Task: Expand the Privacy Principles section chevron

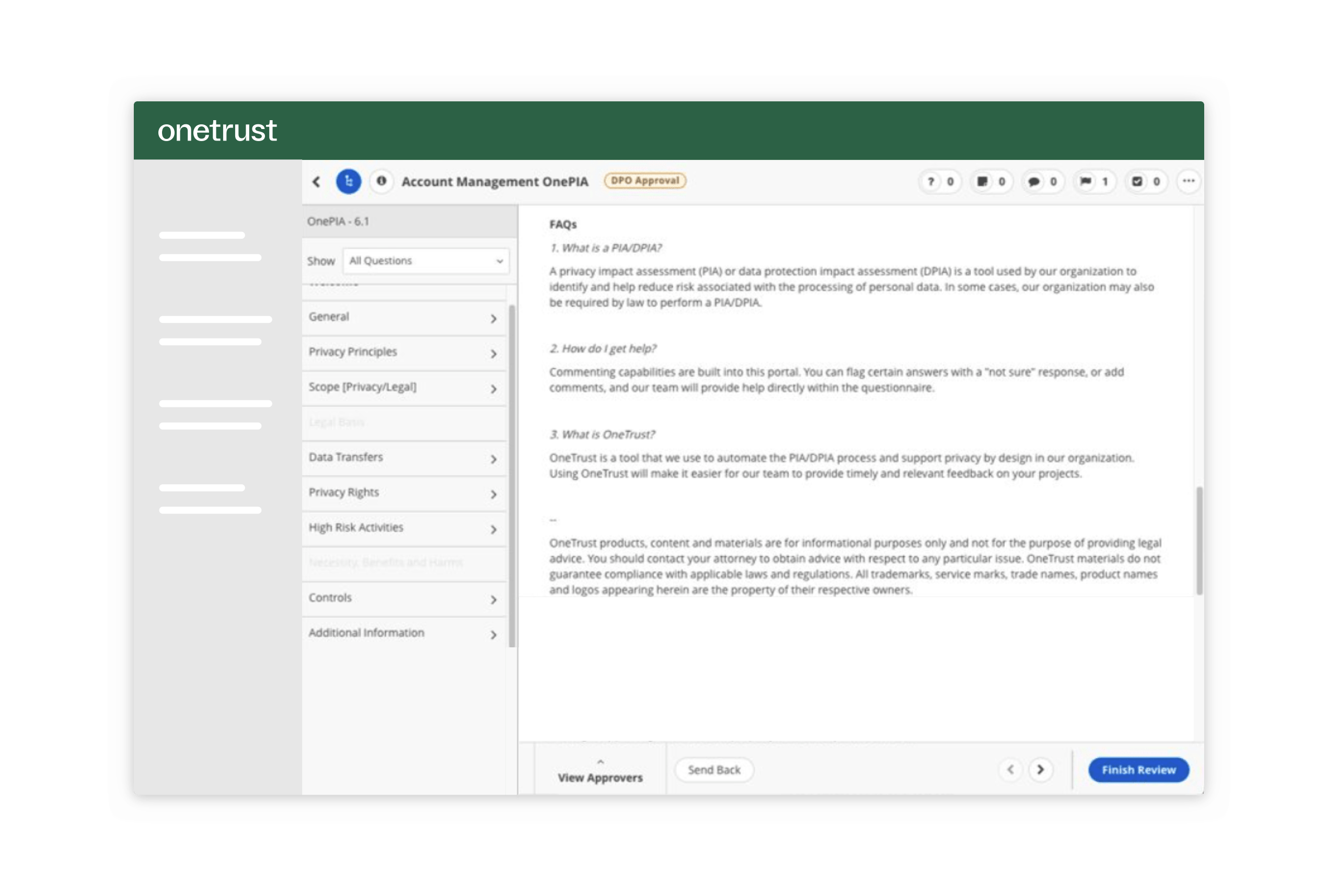Action: coord(493,354)
